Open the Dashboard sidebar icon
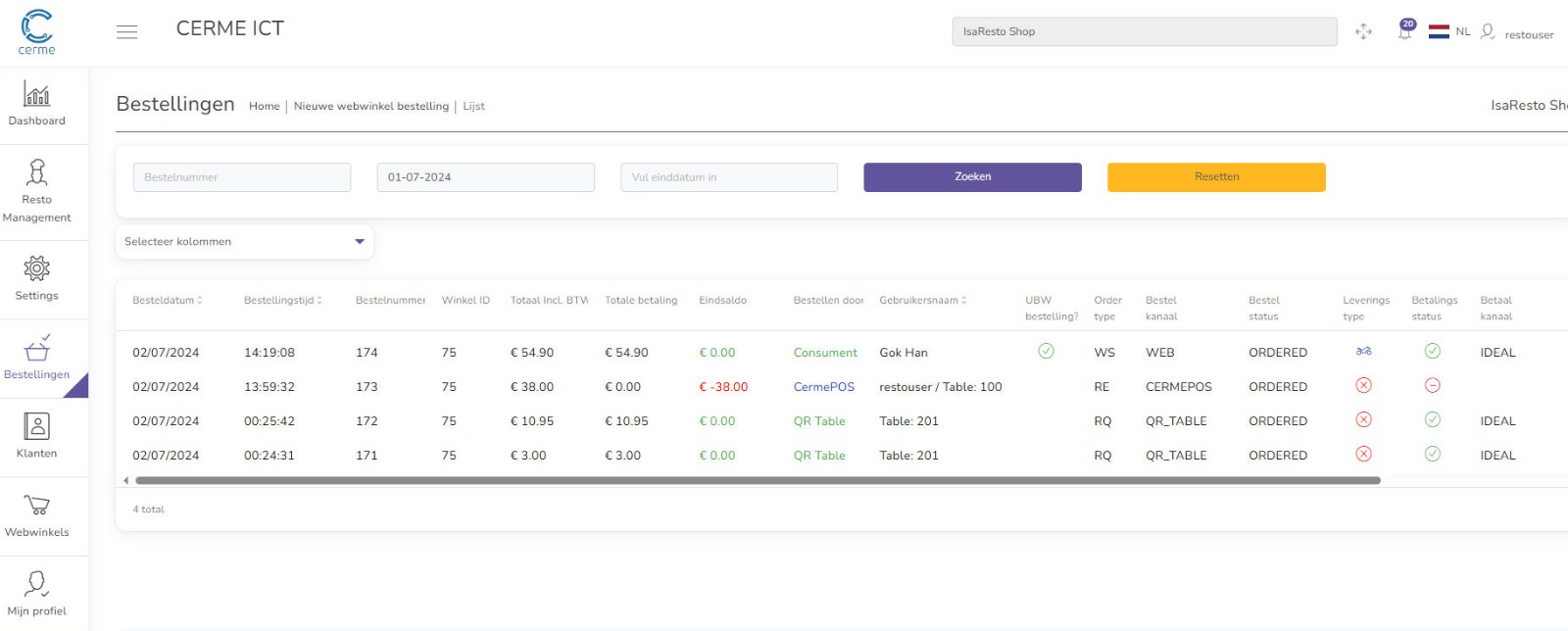This screenshot has height=631, width=1568. point(36,94)
